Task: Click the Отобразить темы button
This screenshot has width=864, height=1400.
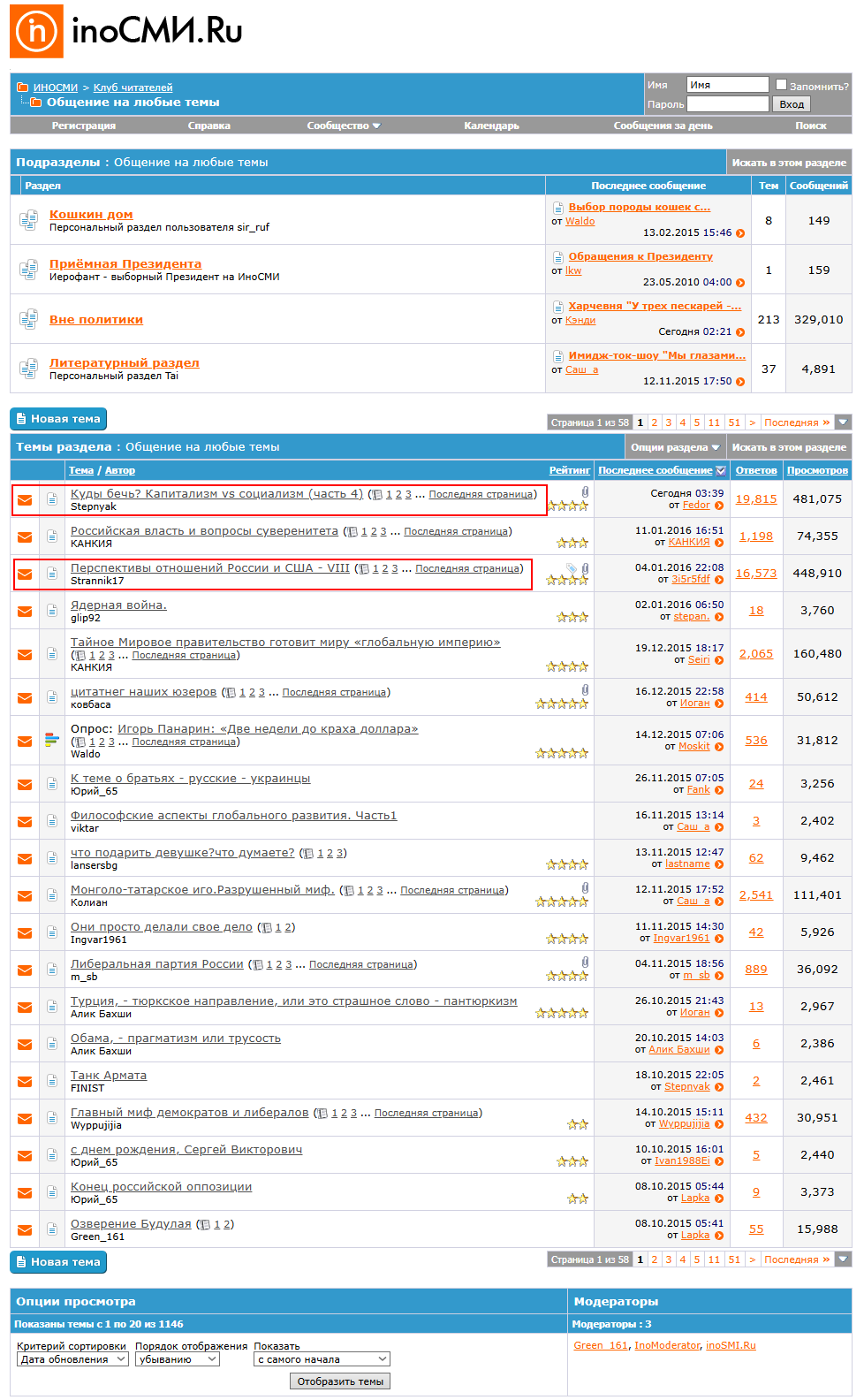Action: coord(340,1381)
